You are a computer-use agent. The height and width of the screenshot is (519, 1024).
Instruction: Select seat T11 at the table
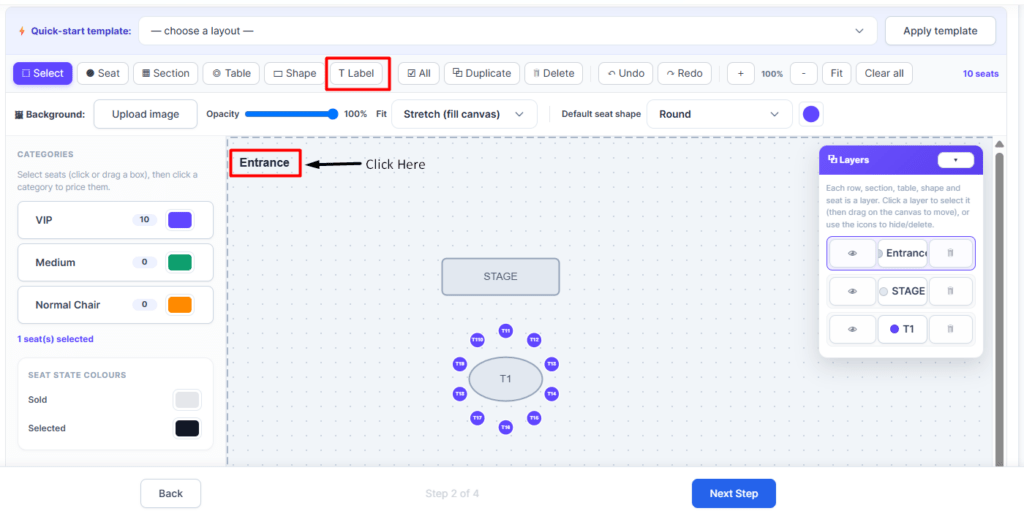[x=505, y=331]
